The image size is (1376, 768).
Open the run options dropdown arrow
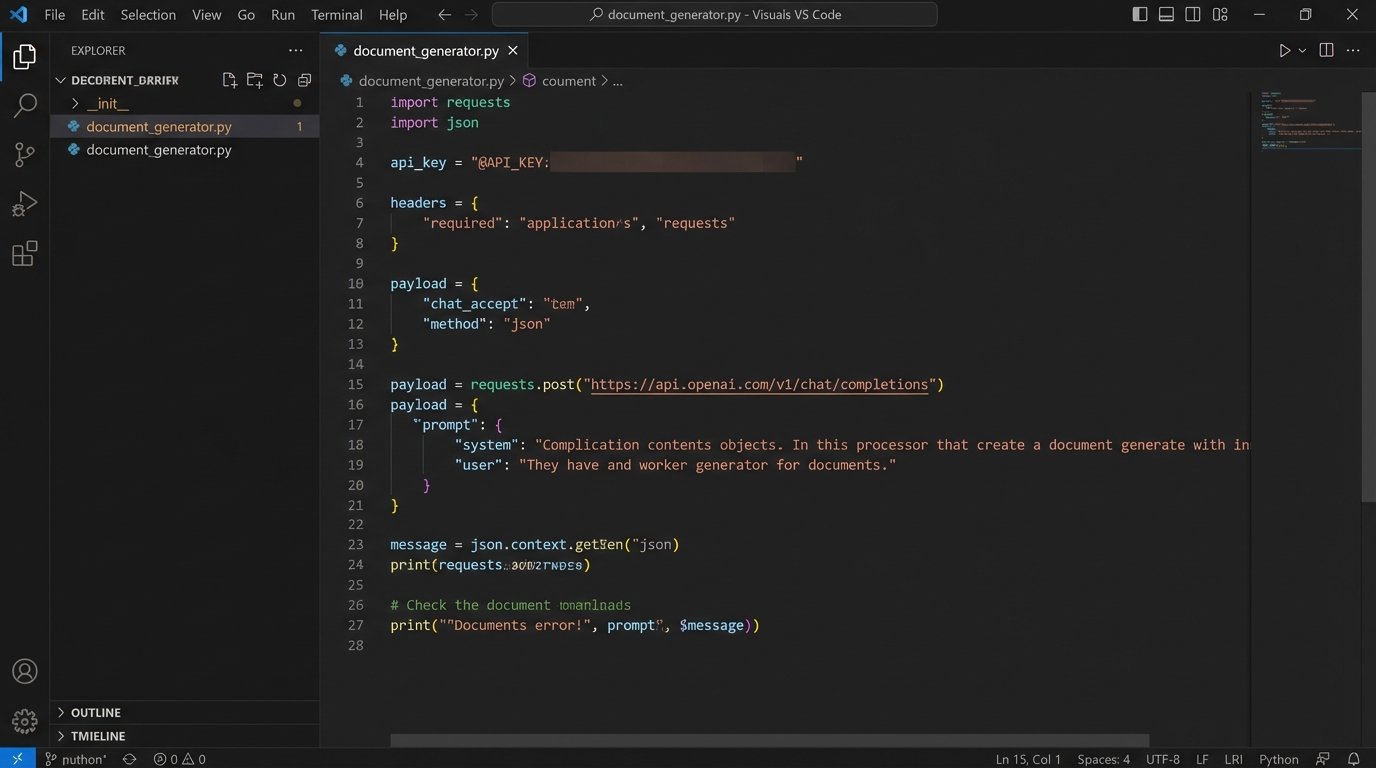click(1302, 50)
